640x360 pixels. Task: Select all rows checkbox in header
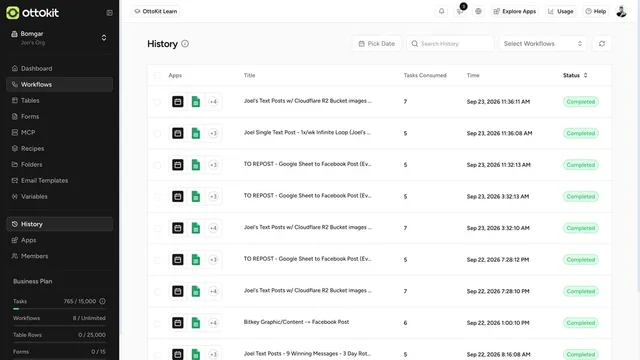157,75
